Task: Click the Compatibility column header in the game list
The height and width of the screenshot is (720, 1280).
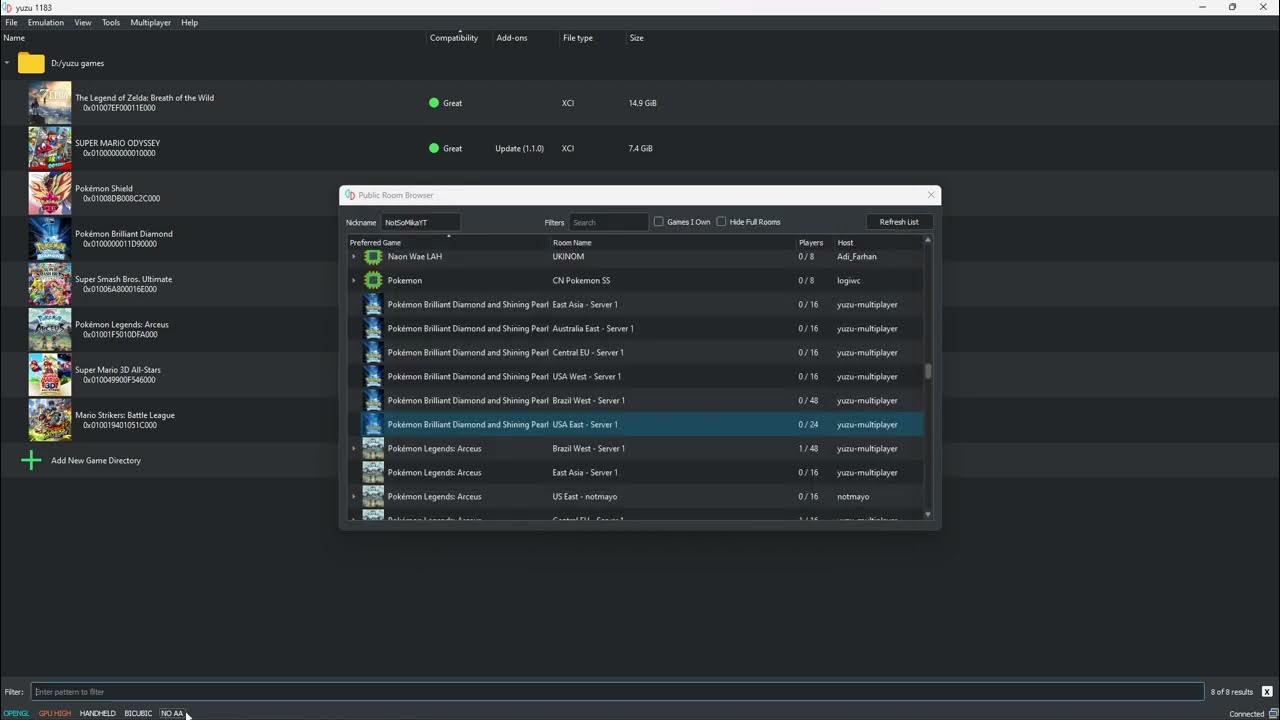Action: (454, 38)
